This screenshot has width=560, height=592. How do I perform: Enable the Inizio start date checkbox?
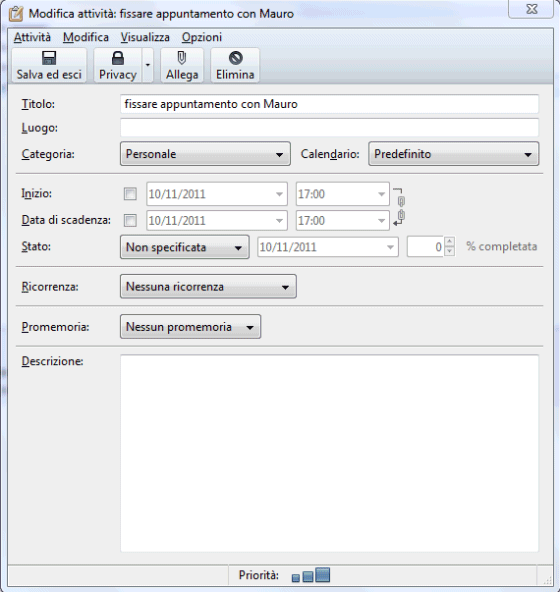[x=130, y=194]
